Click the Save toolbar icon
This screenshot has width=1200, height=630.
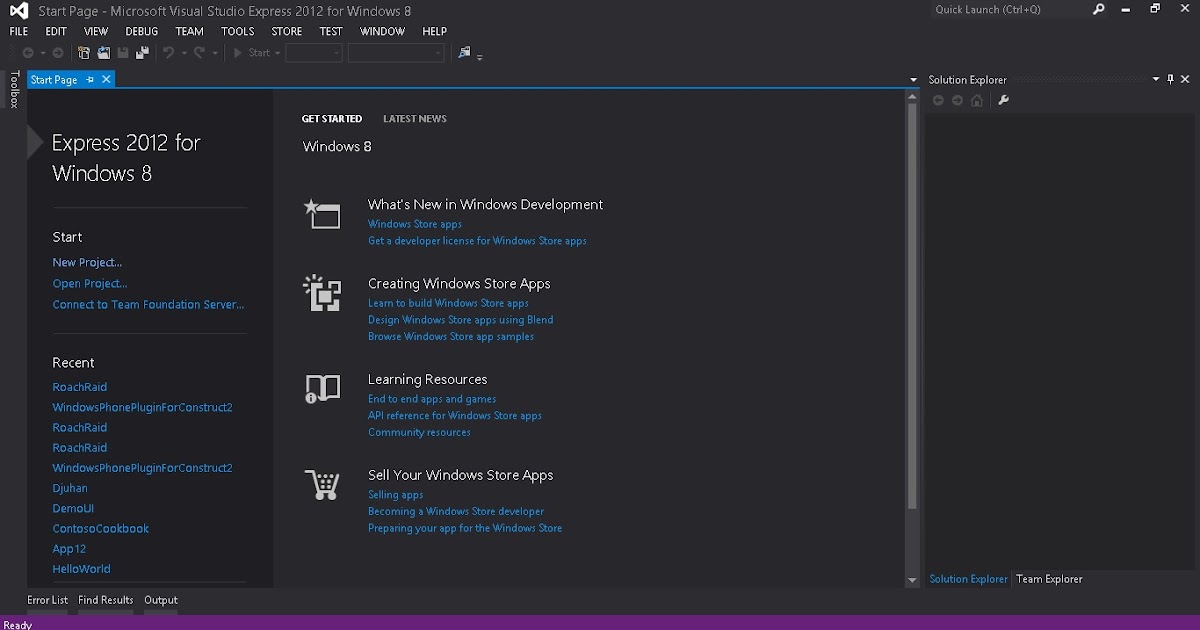point(123,53)
